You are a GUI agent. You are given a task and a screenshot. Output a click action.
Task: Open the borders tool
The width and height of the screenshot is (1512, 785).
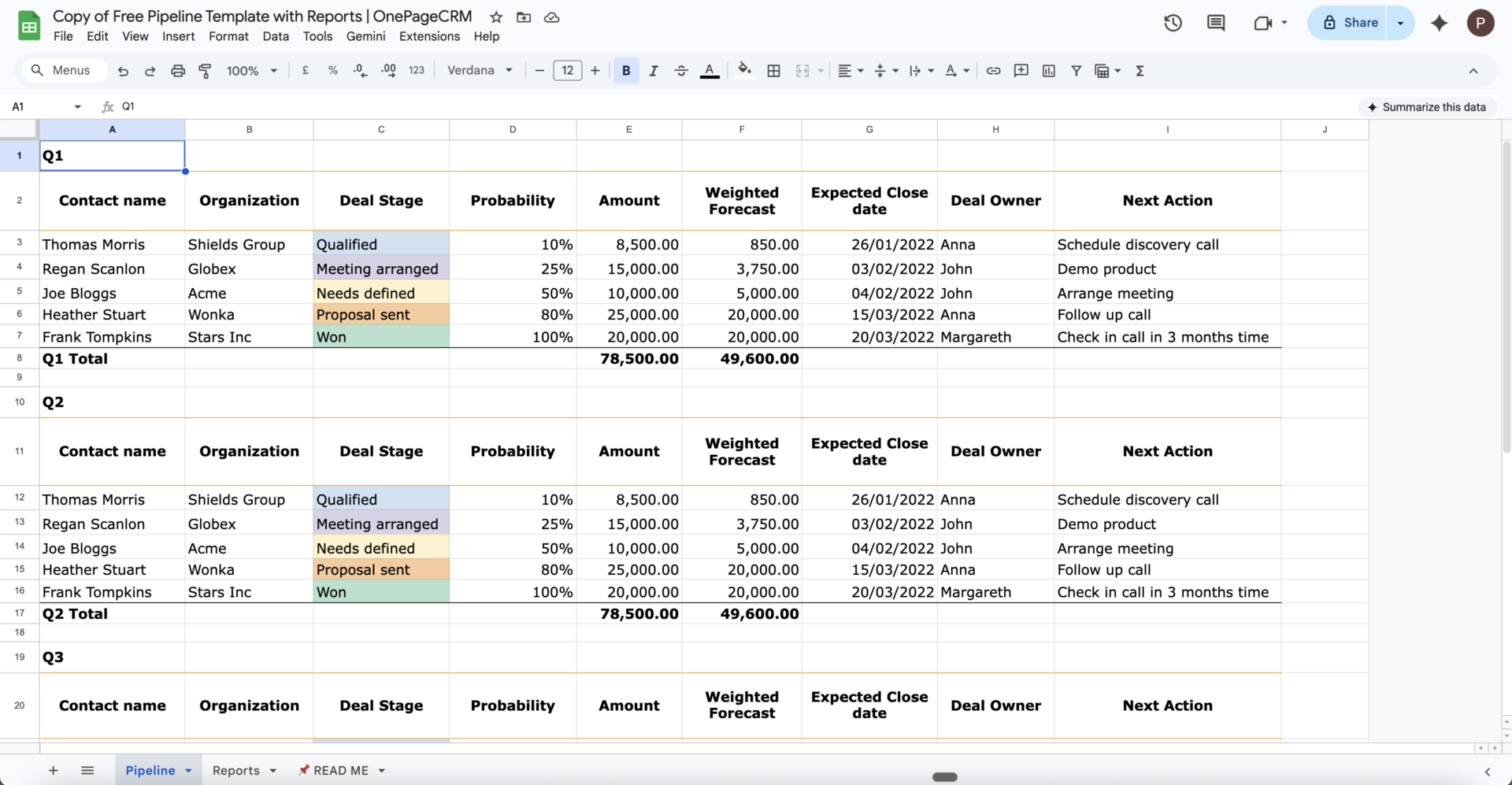(x=773, y=71)
